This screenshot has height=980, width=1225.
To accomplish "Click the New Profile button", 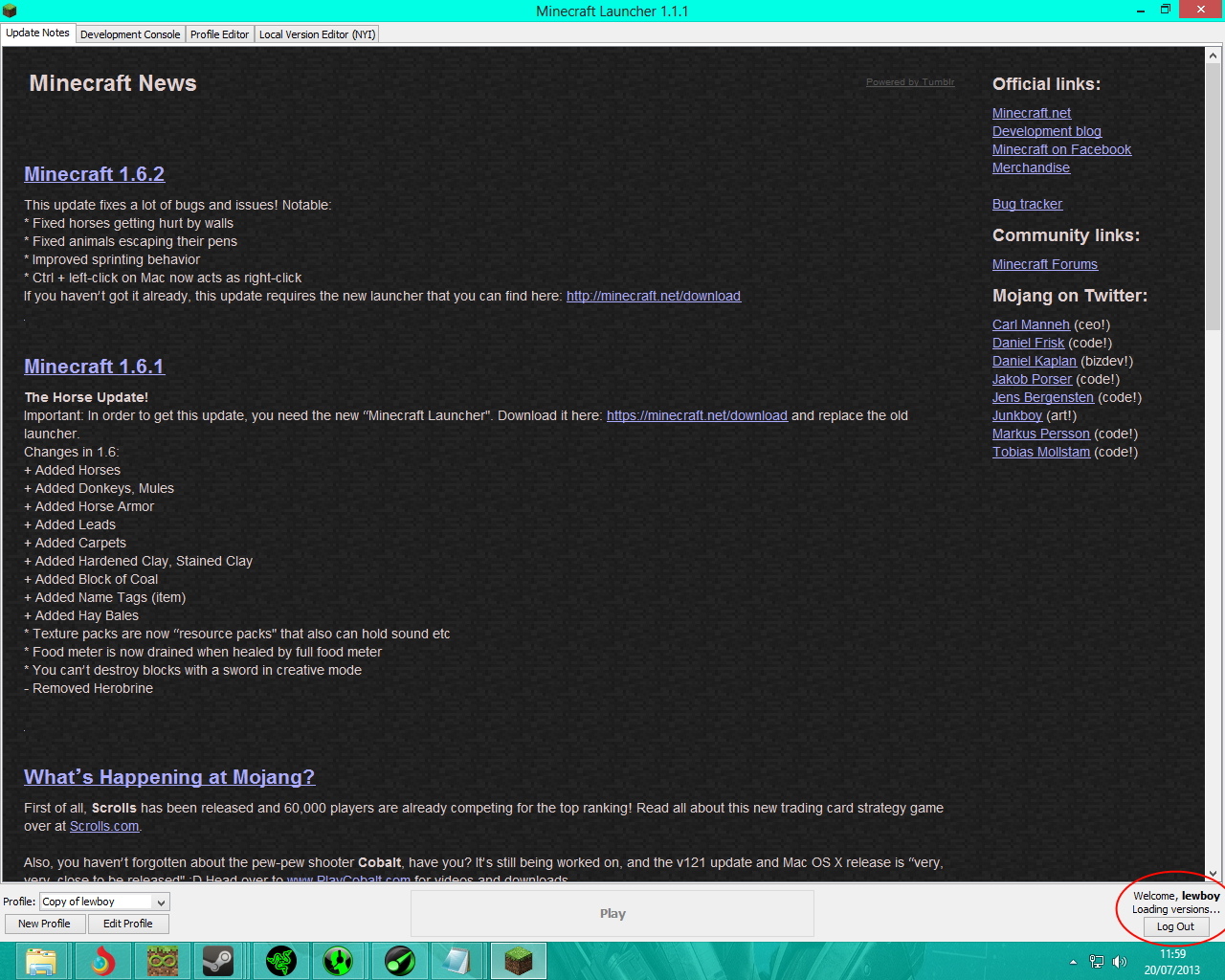I will point(44,924).
